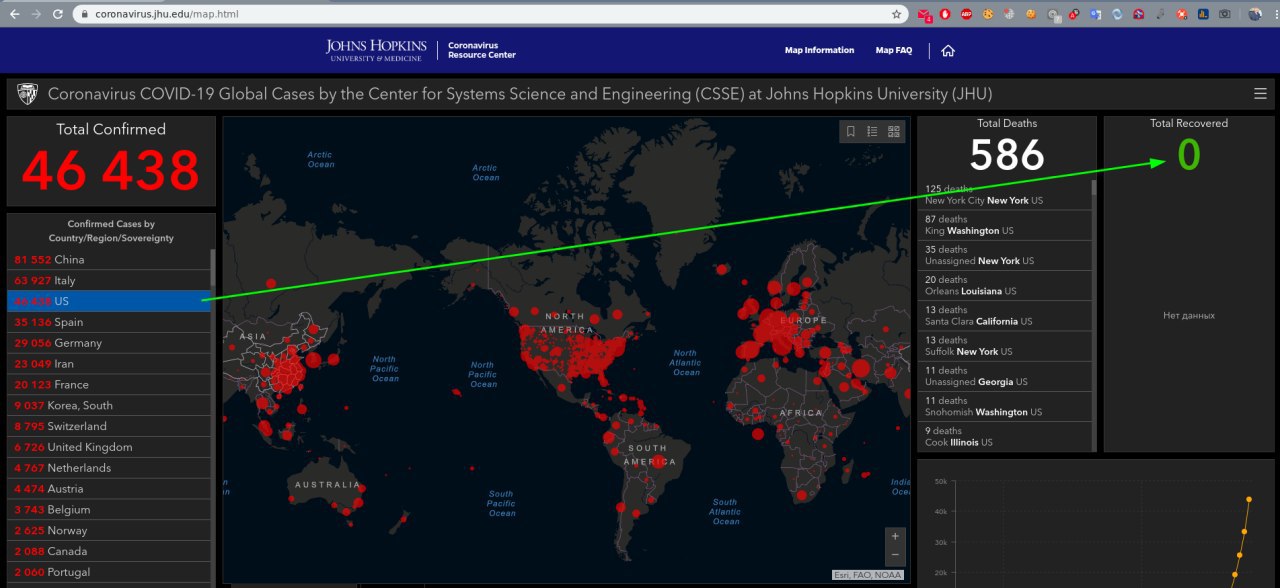Select 35 deaths Unassigned New York row
1280x588 pixels.
pyautogui.click(x=1004, y=255)
